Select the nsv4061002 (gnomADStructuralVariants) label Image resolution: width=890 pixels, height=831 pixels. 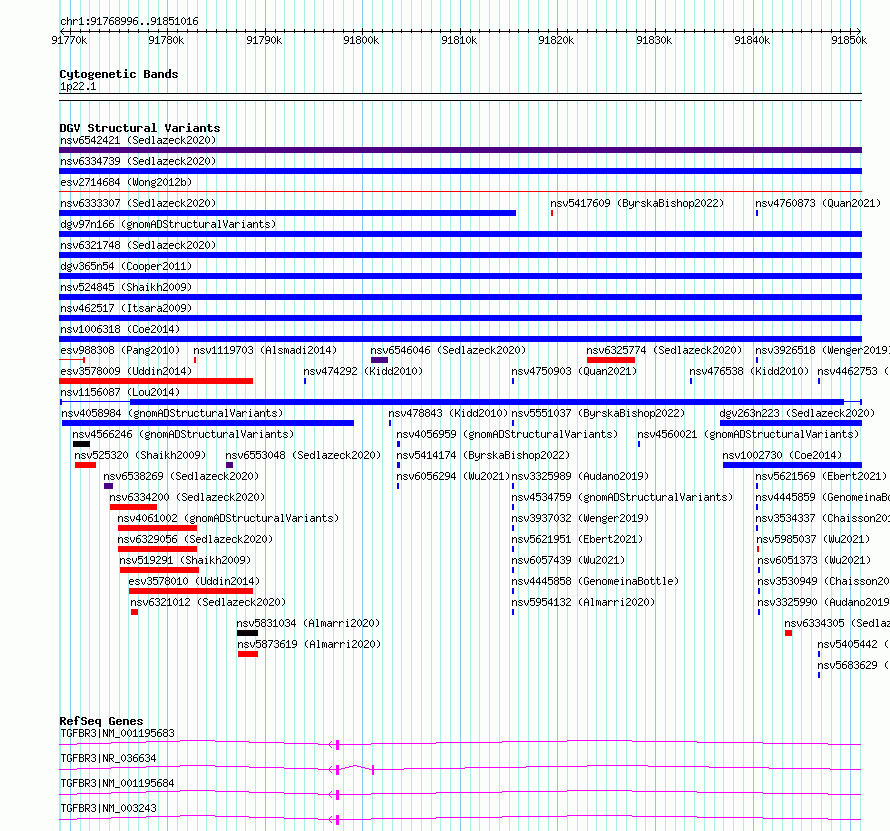[x=228, y=518]
